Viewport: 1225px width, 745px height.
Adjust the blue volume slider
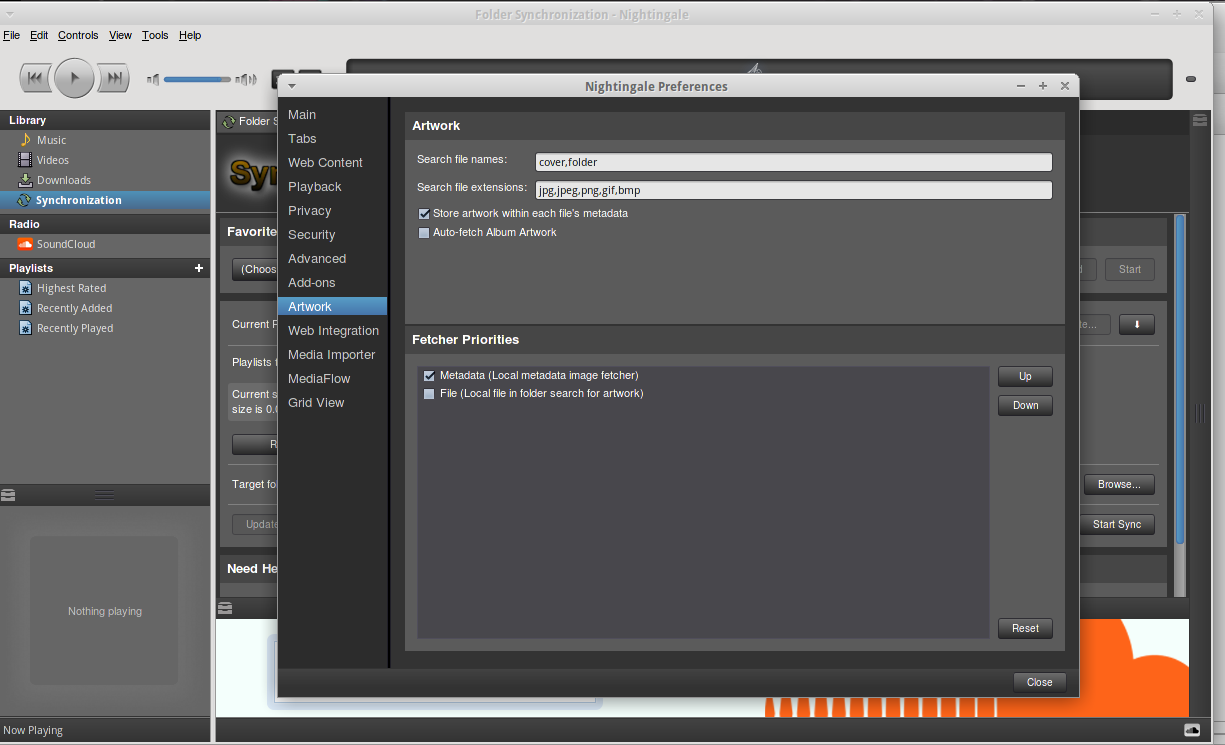[x=197, y=79]
